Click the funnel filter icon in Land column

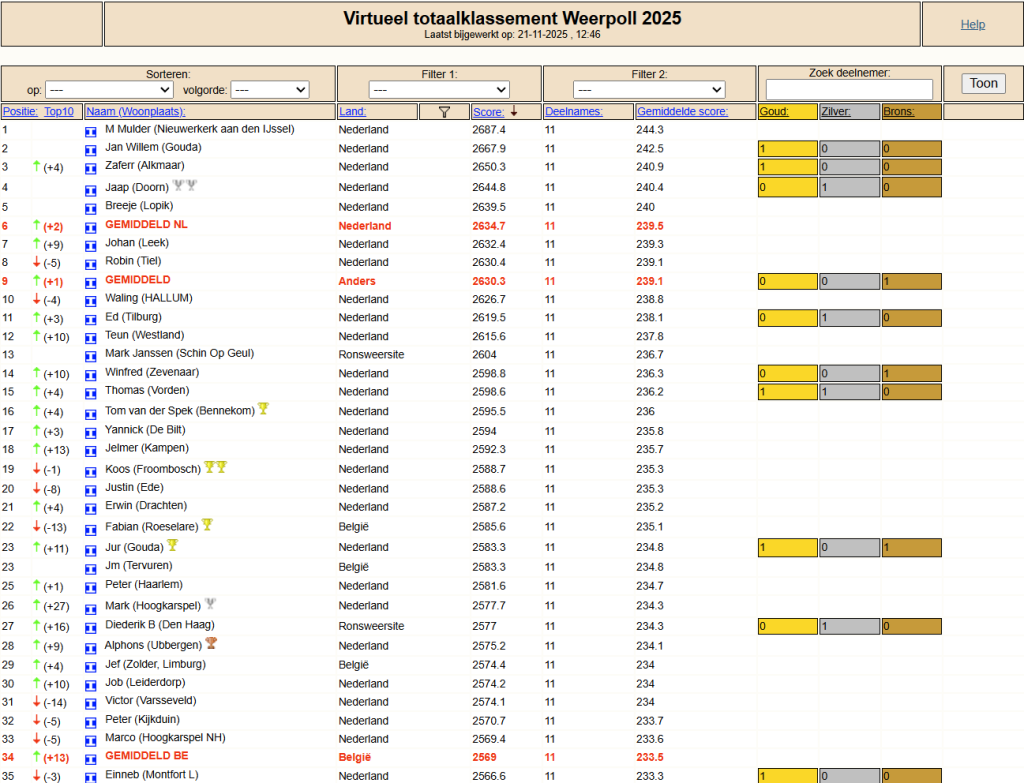pyautogui.click(x=444, y=112)
